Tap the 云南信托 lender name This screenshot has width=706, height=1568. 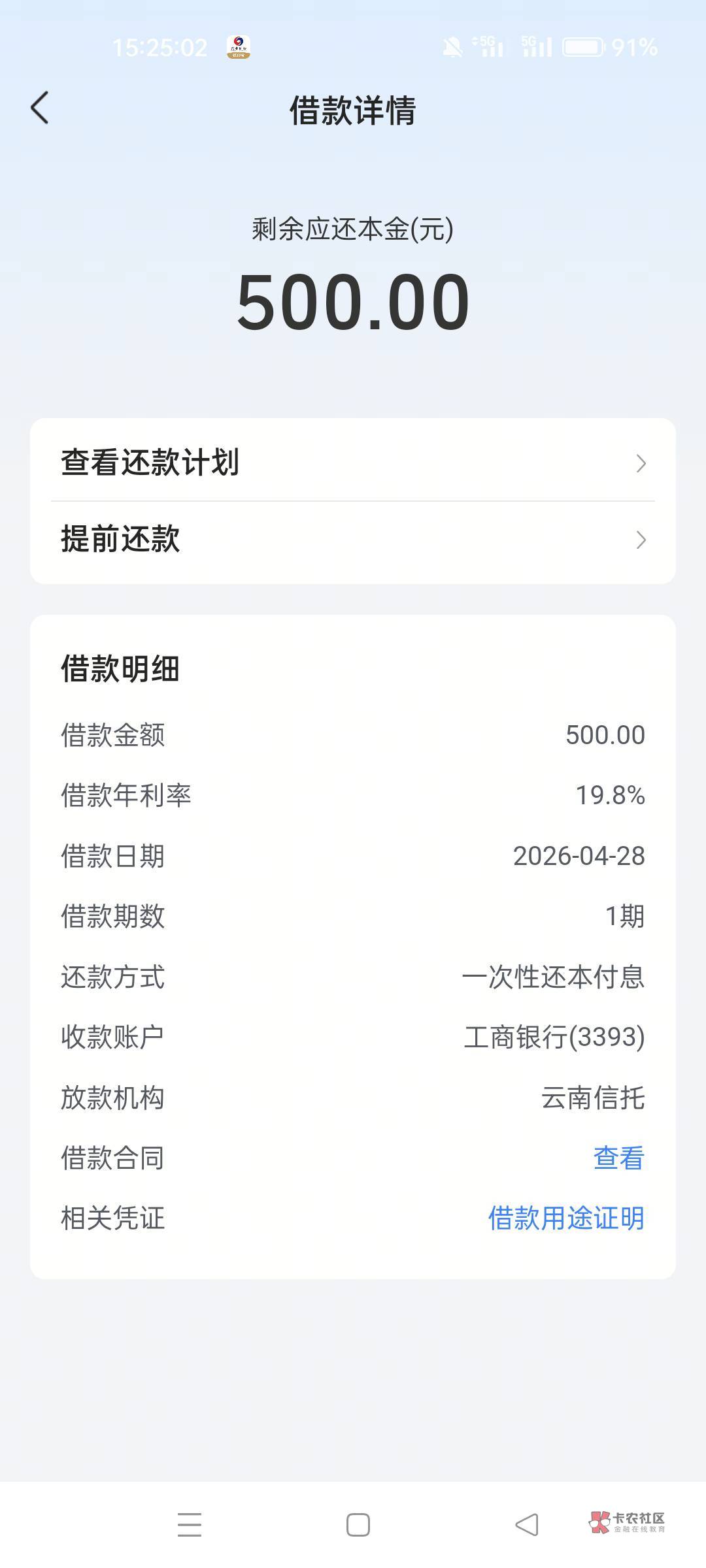(x=593, y=1098)
